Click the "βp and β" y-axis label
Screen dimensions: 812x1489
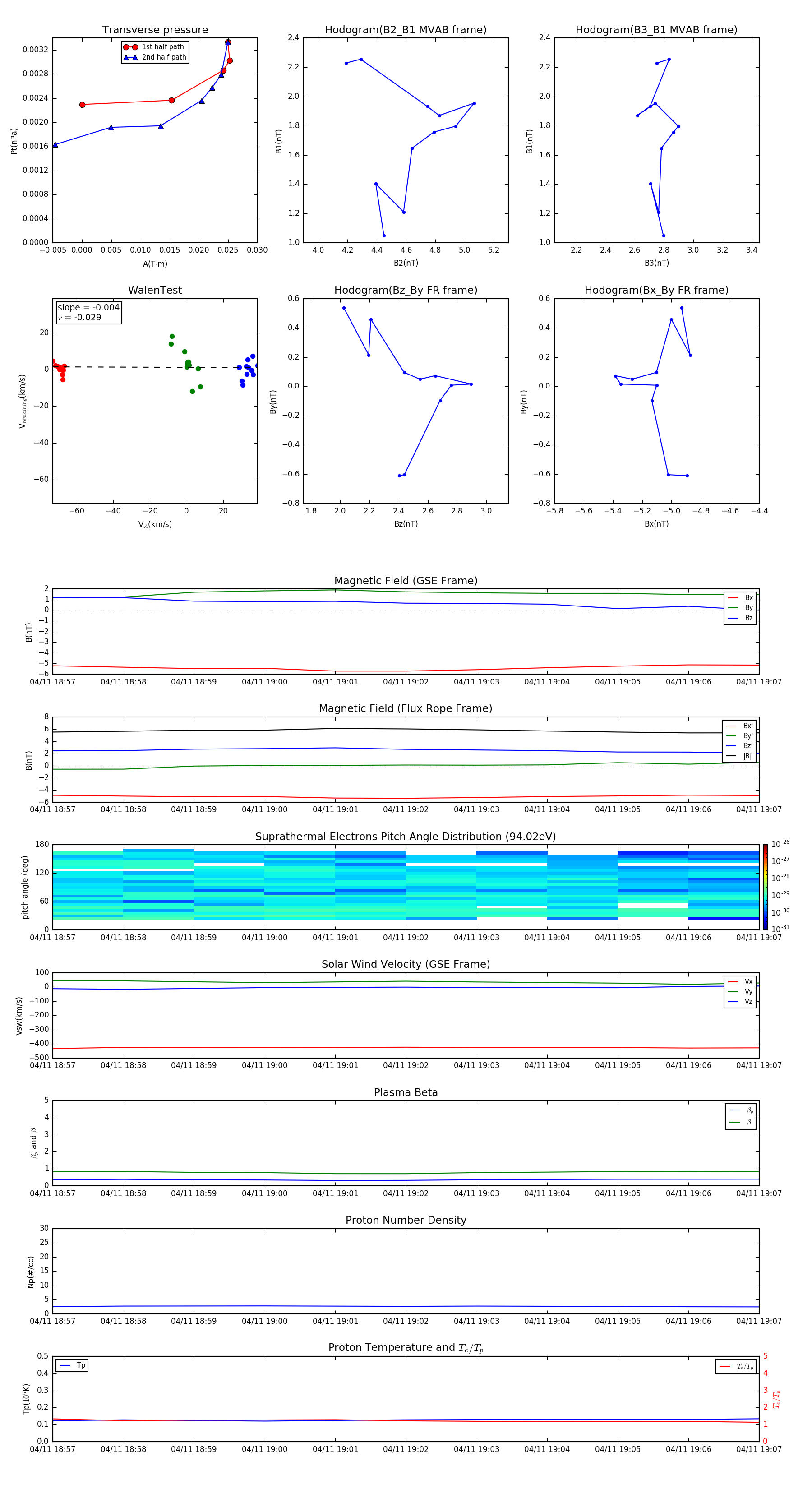(34, 1143)
